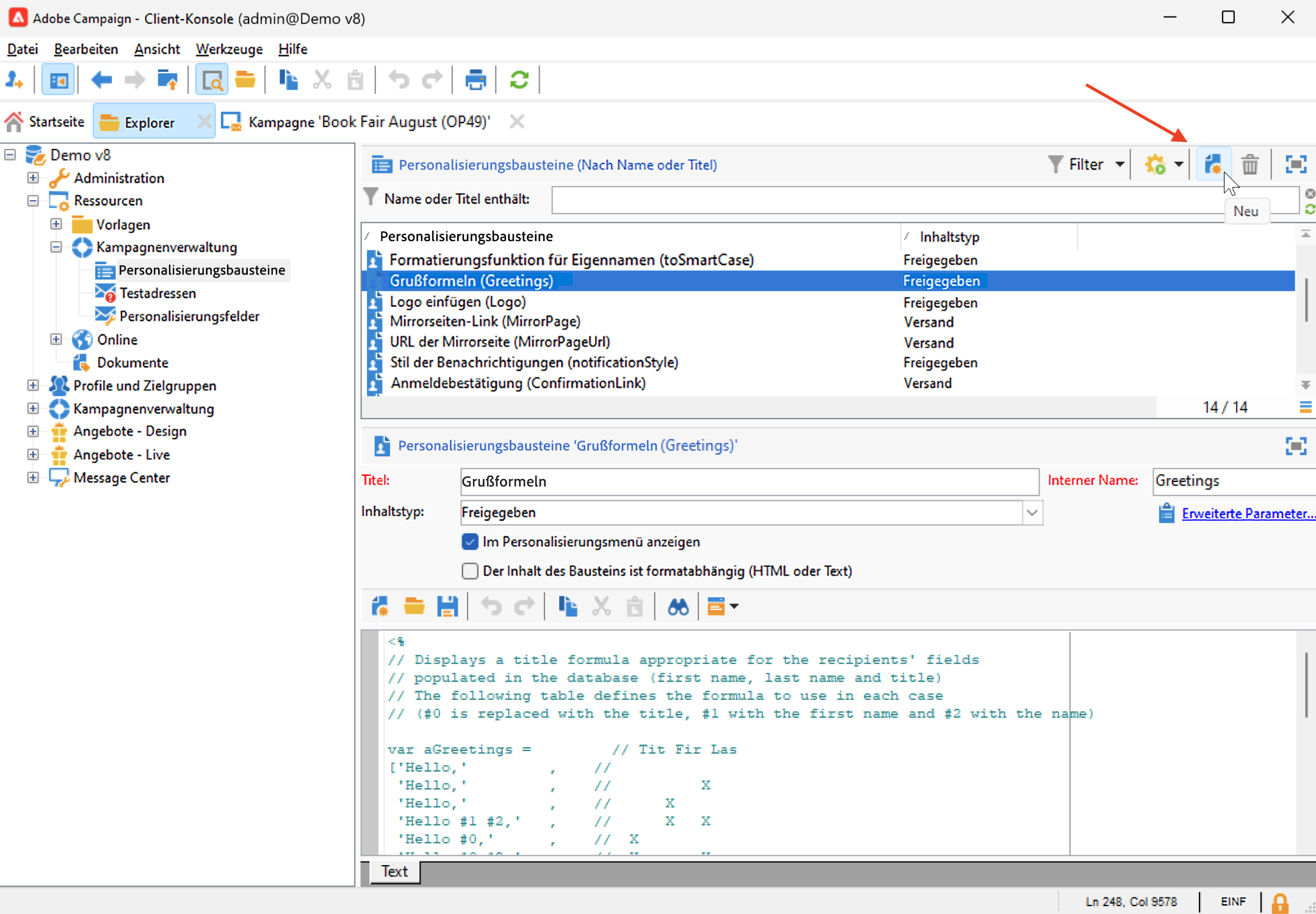Screen dimensions: 1316x914
Task: Open the Werkzeuge menu
Action: pyautogui.click(x=229, y=49)
